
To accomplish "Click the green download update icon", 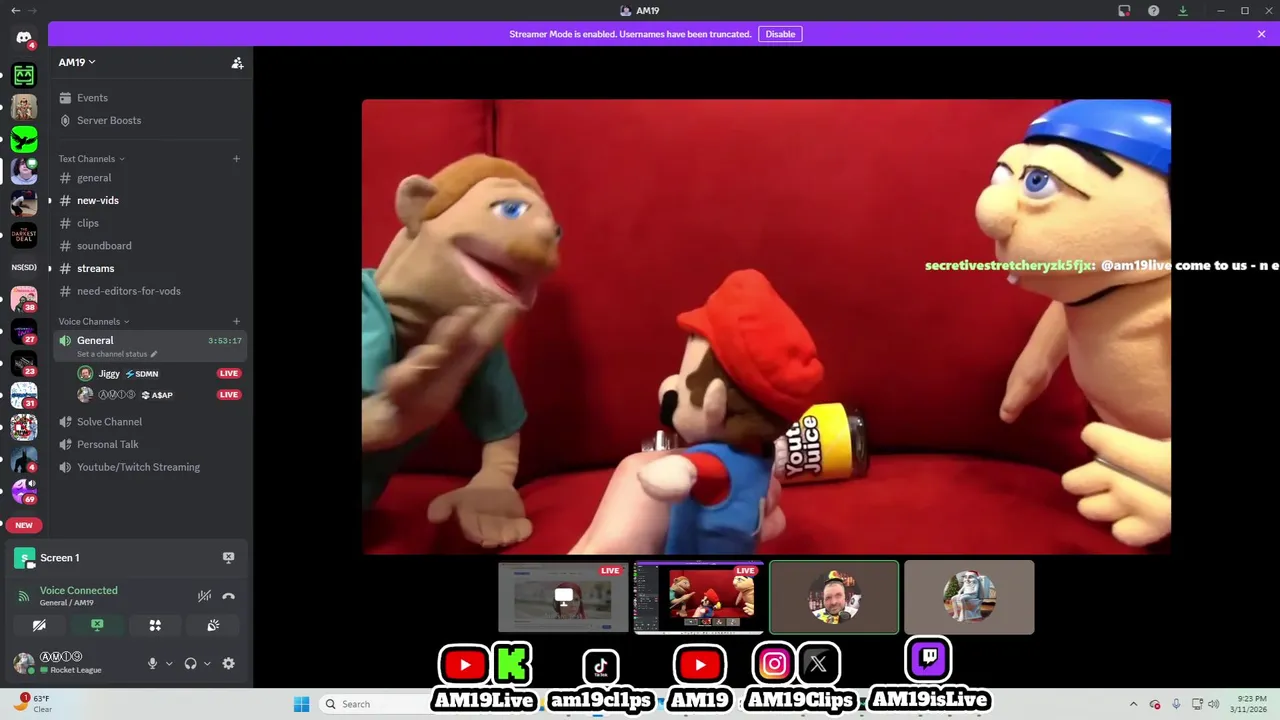I will click(x=1183, y=11).
